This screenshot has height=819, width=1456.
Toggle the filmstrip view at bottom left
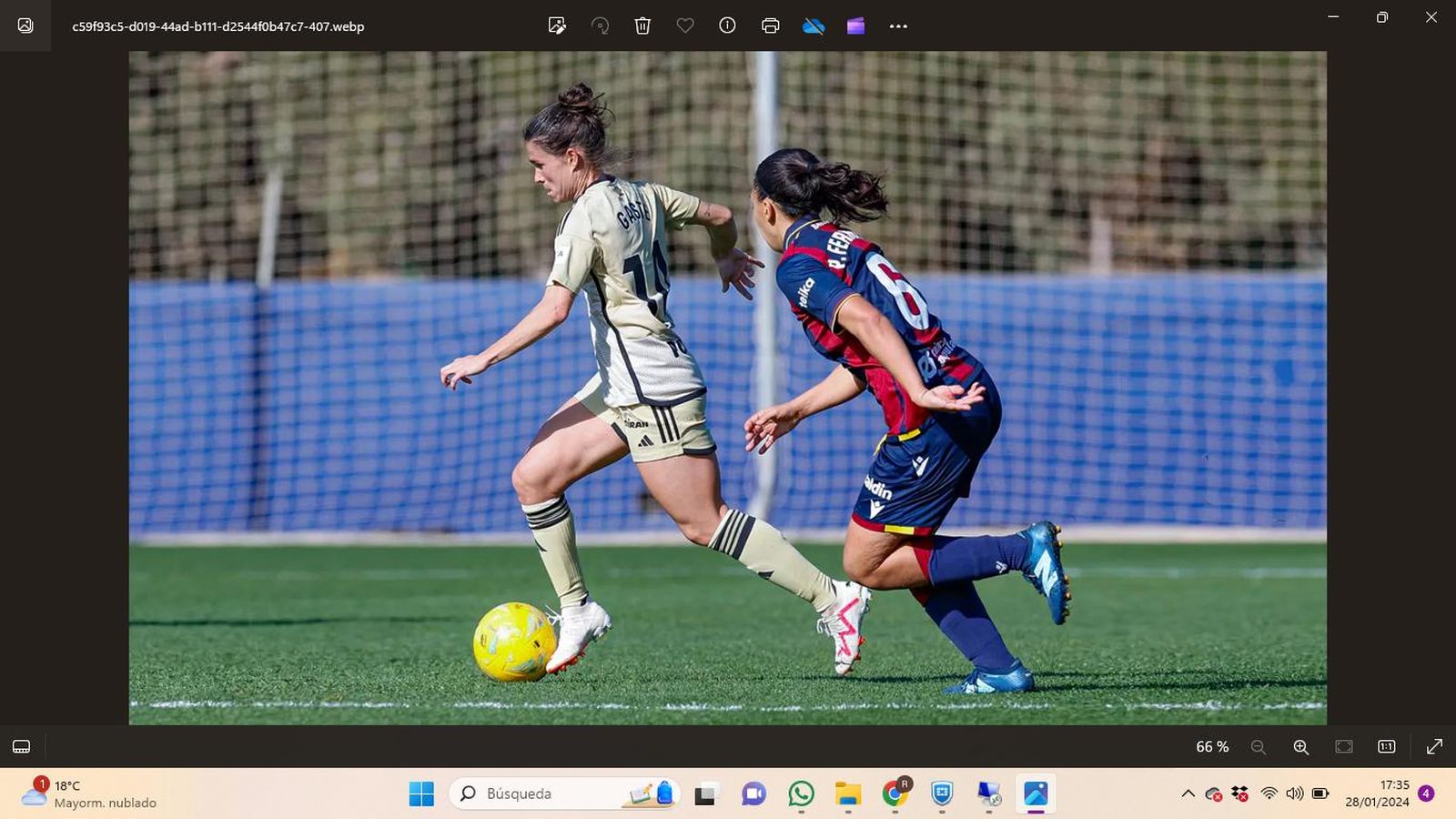click(22, 747)
